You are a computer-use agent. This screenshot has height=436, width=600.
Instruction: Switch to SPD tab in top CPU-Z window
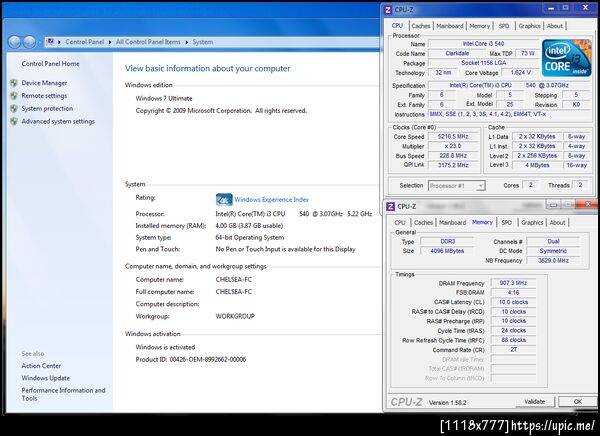point(504,26)
